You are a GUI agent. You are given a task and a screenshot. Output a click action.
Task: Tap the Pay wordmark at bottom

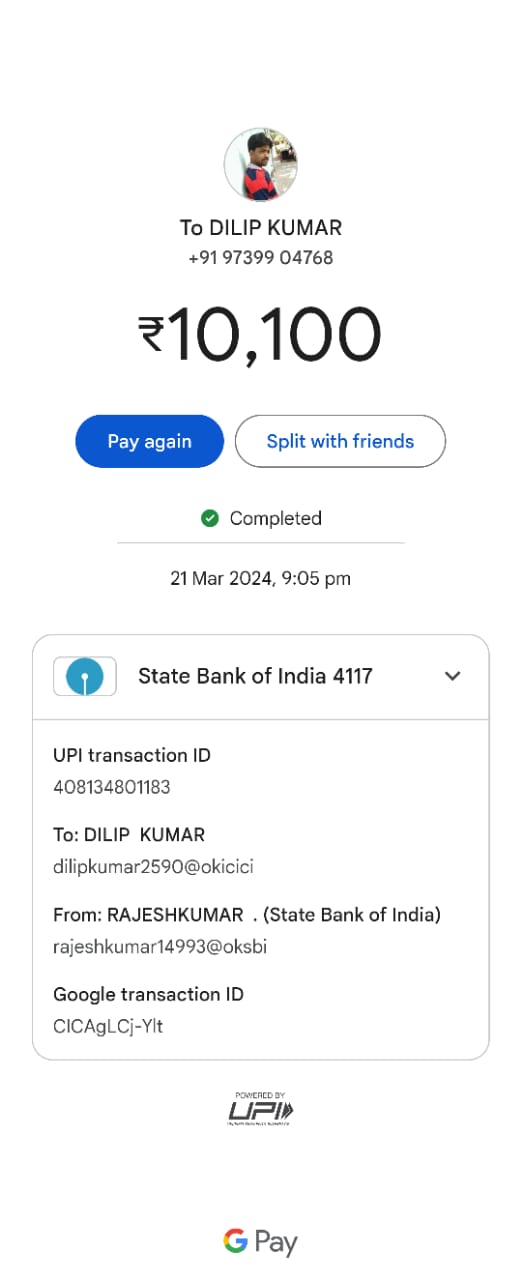276,1243
